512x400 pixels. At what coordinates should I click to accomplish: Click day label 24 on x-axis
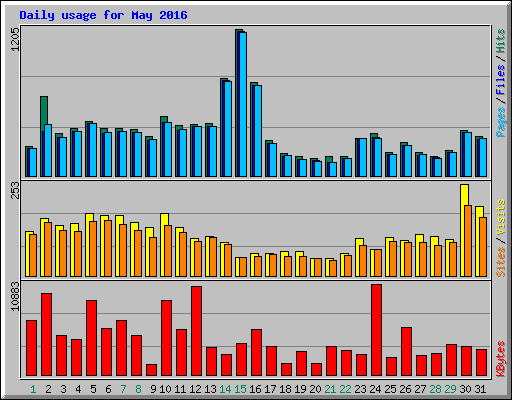tap(375, 389)
